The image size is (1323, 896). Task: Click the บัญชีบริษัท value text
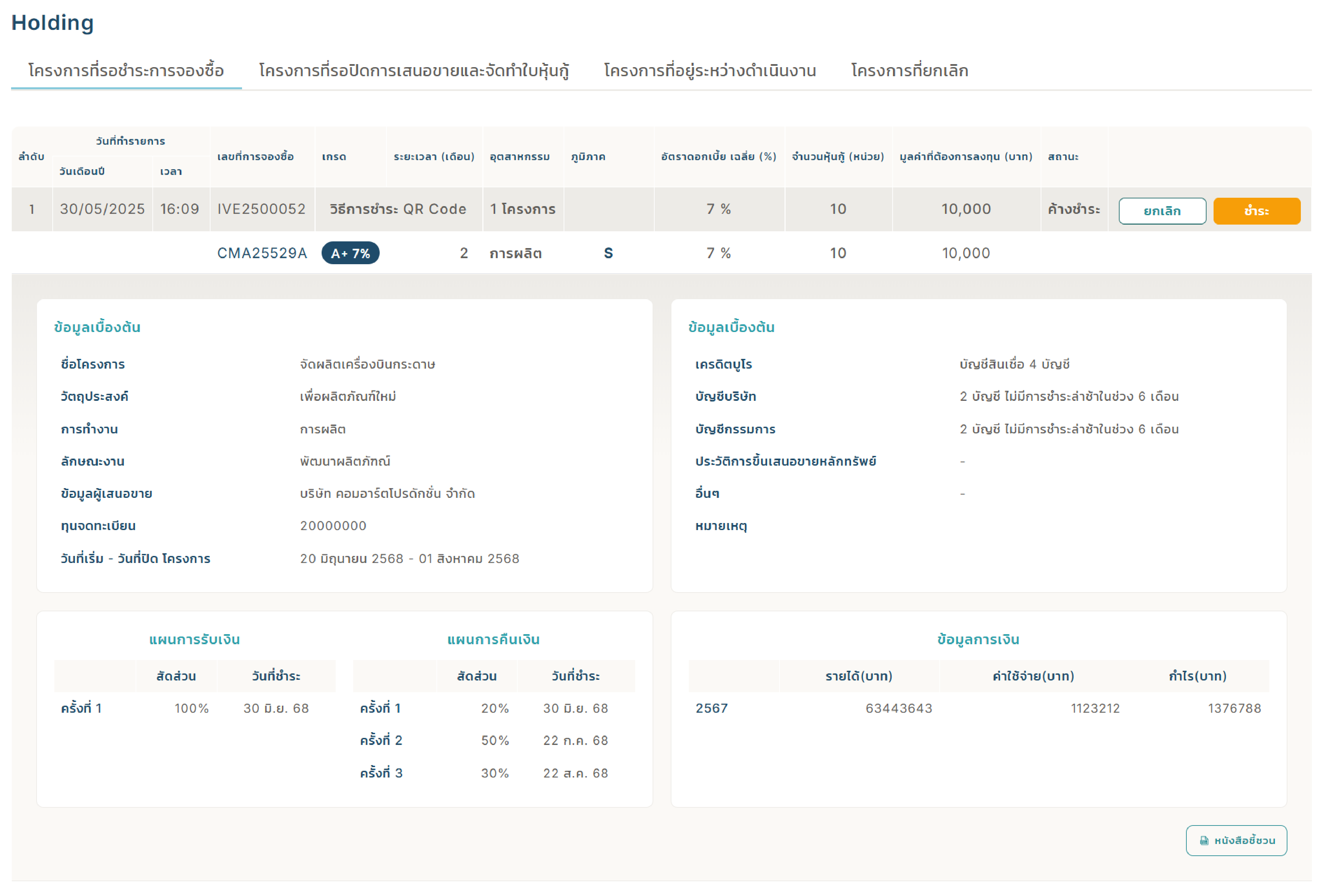(1069, 396)
